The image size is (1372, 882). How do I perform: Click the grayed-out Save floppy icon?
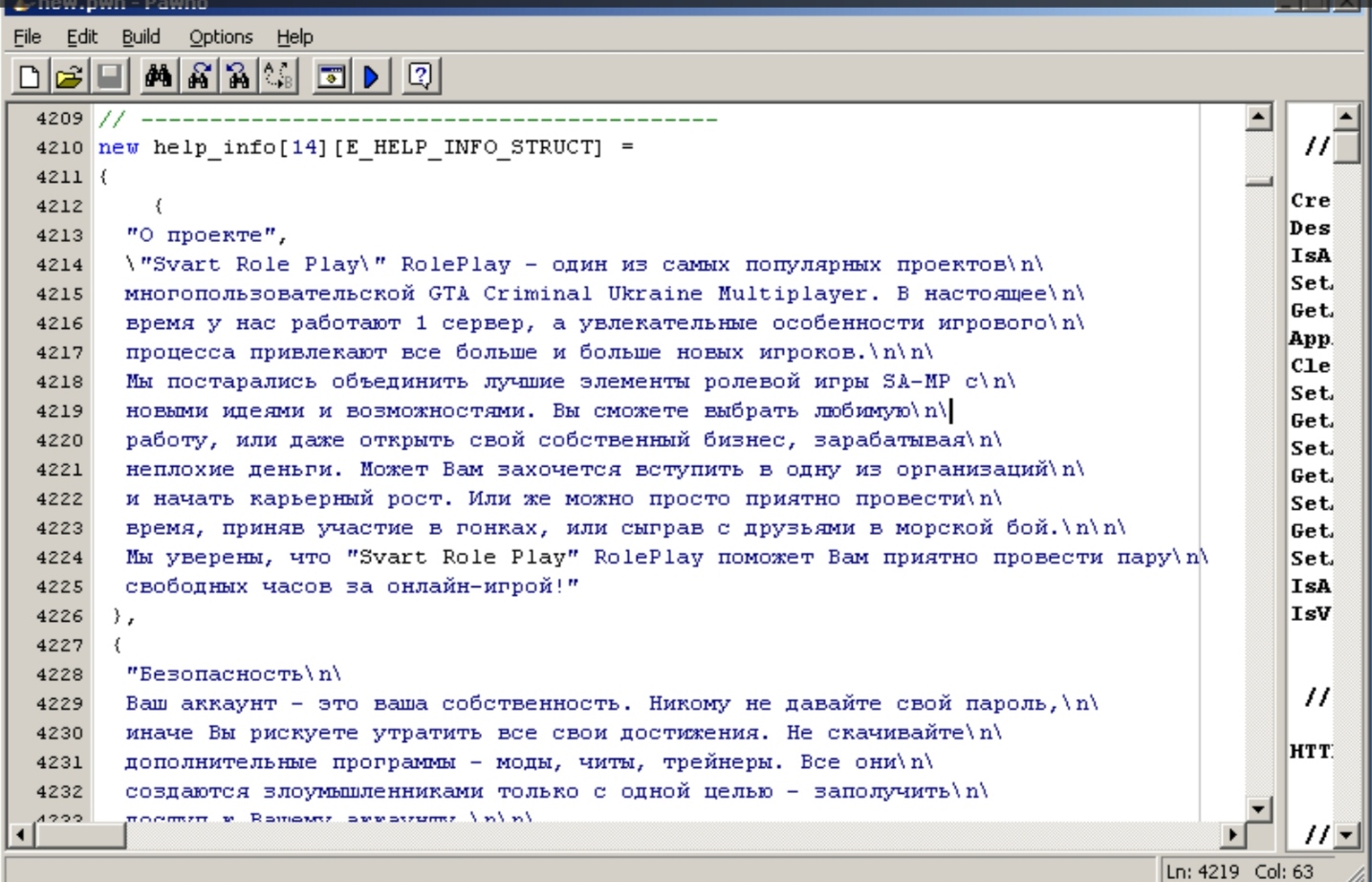[x=109, y=77]
